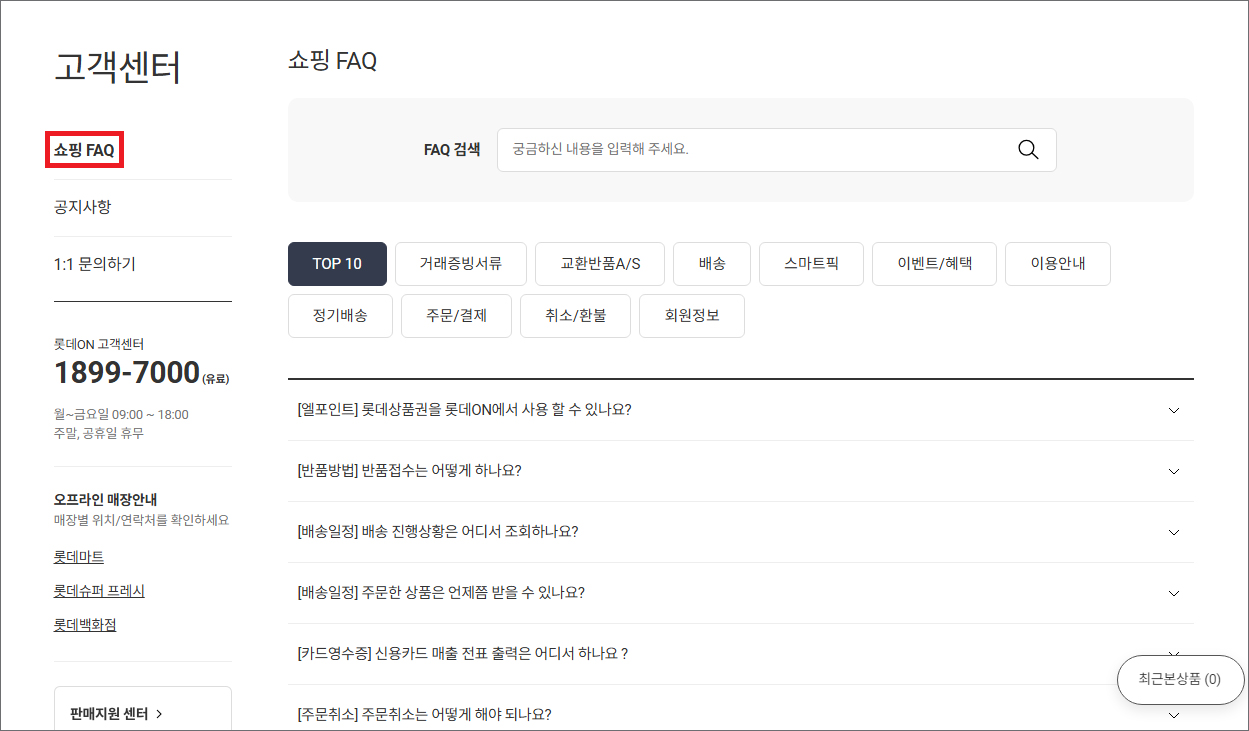The width and height of the screenshot is (1249, 731).
Task: Expand chevron for 주문취소 question
Action: click(x=1174, y=715)
